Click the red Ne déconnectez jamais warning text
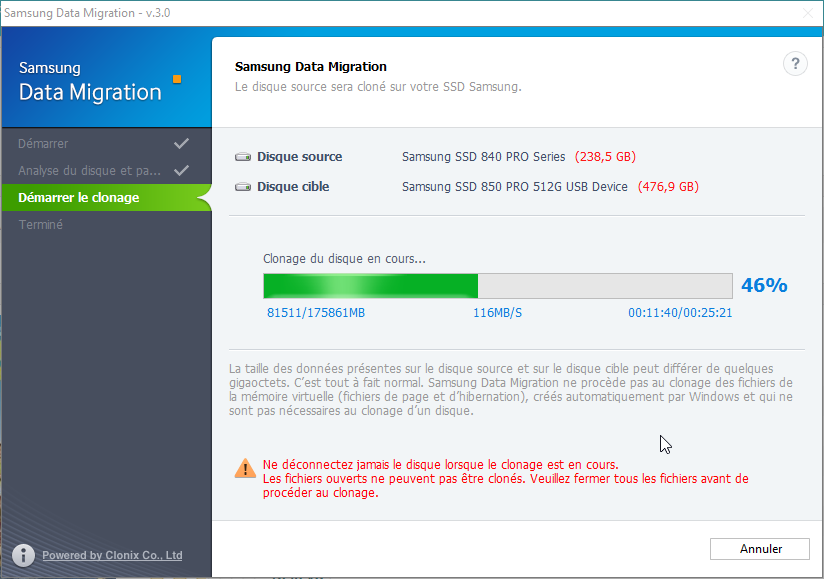Screen dimensions: 824x579 [x=506, y=479]
